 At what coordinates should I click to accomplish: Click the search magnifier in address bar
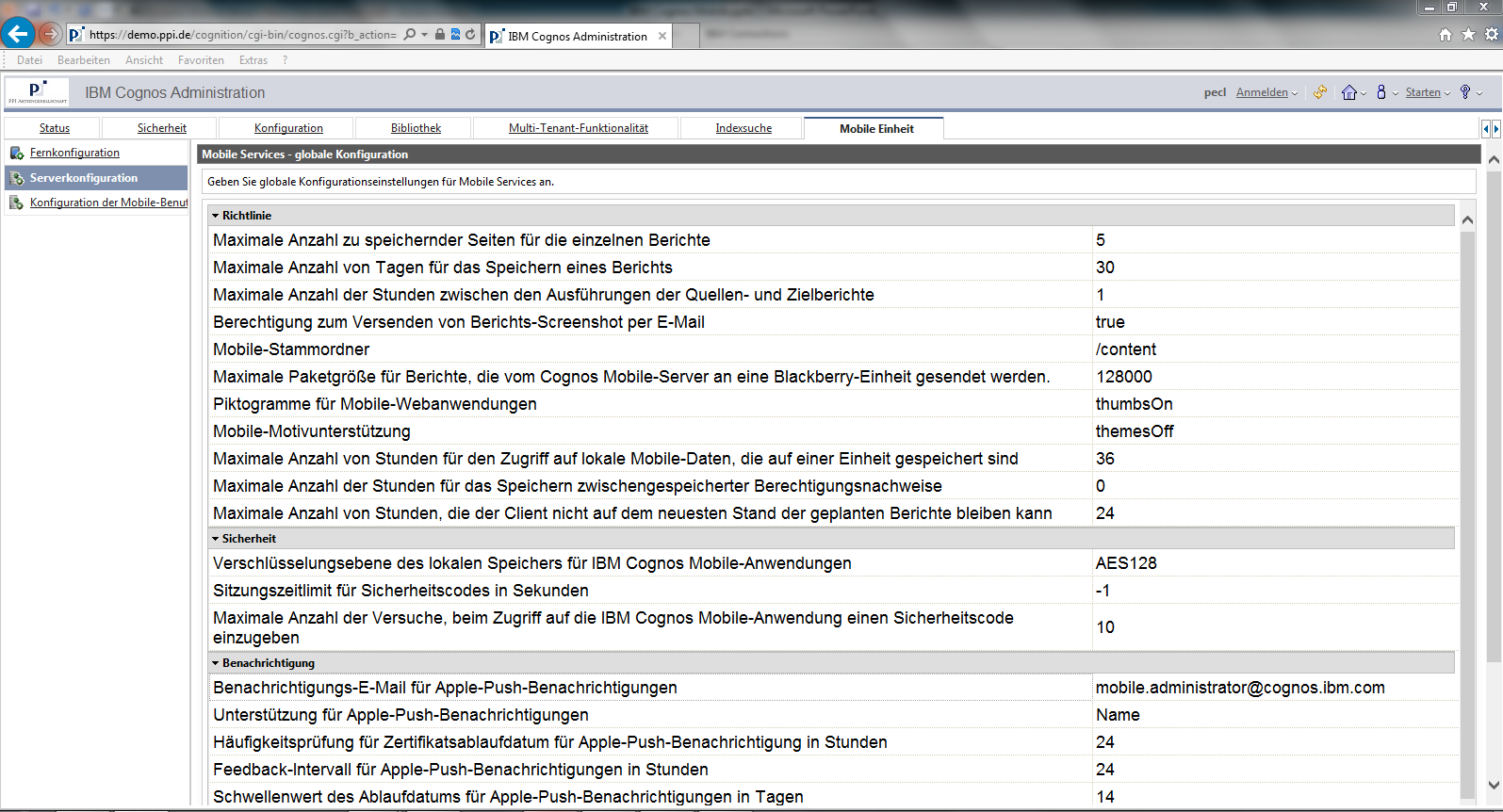[x=409, y=35]
